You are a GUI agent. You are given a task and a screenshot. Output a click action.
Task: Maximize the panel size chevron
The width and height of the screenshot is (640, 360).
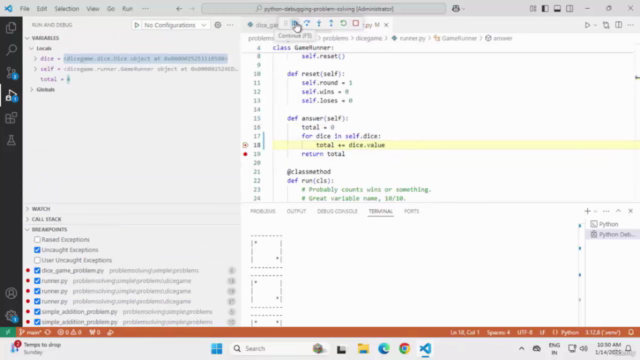click(x=618, y=211)
